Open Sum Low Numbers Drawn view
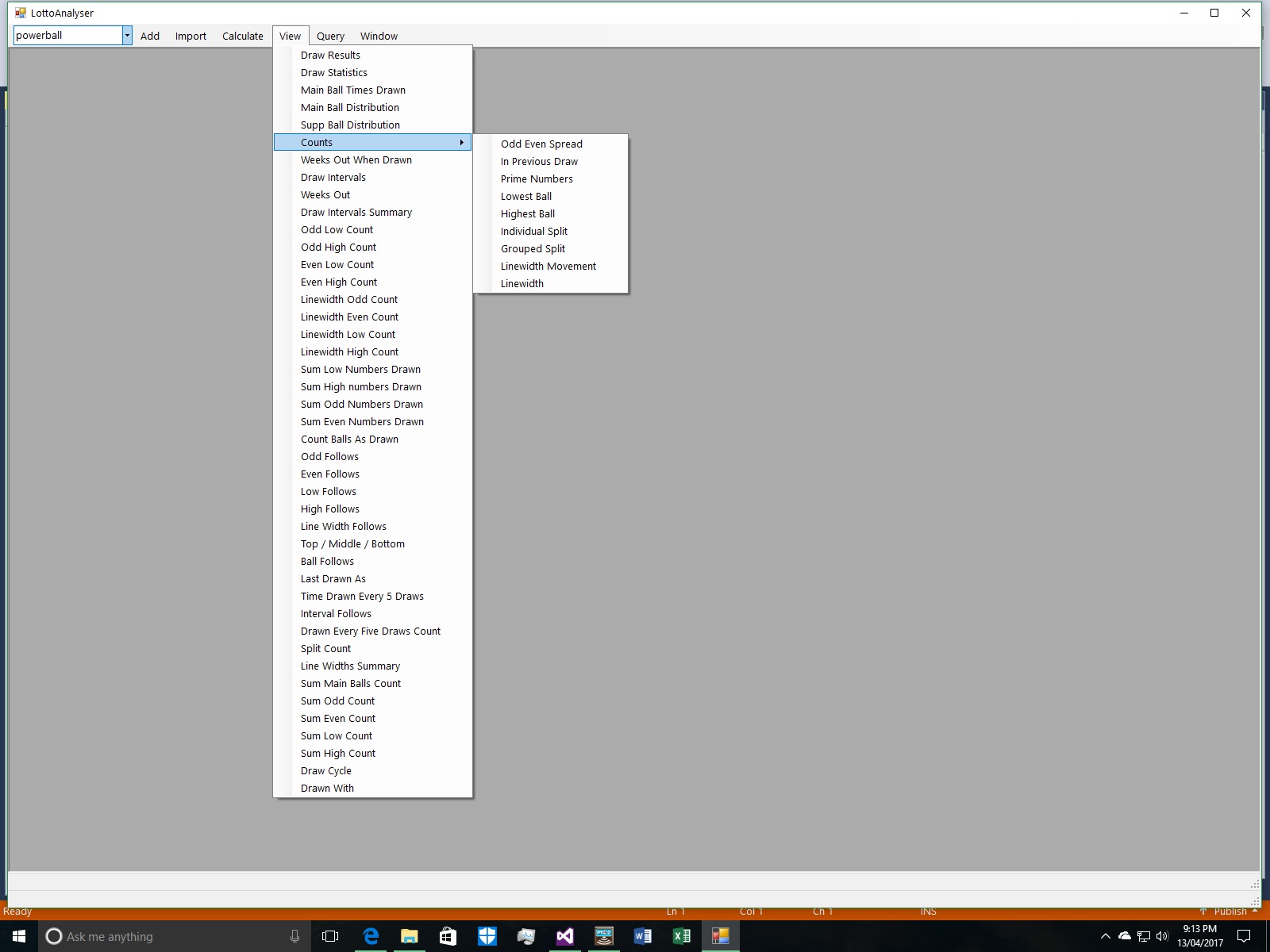Viewport: 1270px width, 952px height. (x=372, y=369)
